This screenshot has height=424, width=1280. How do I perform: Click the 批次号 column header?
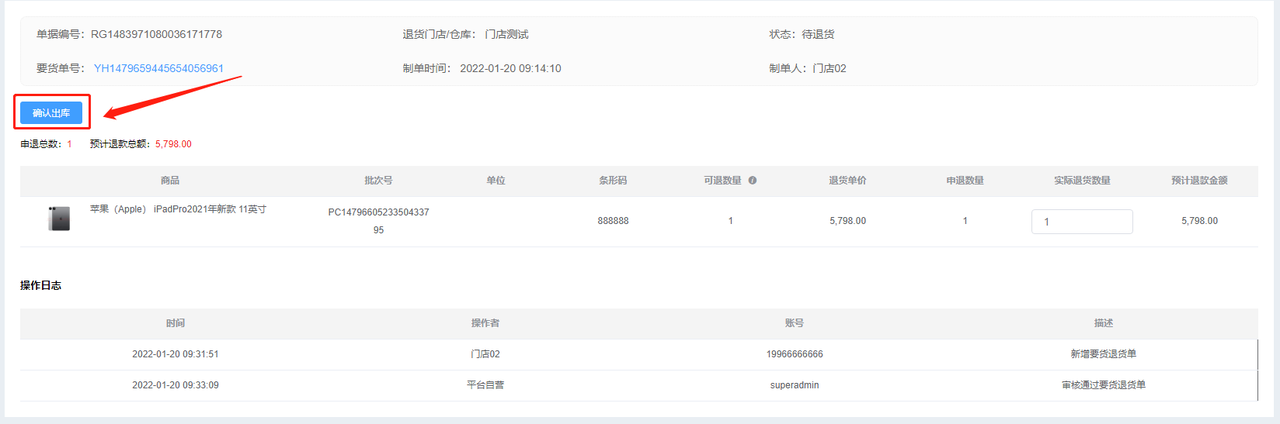378,181
